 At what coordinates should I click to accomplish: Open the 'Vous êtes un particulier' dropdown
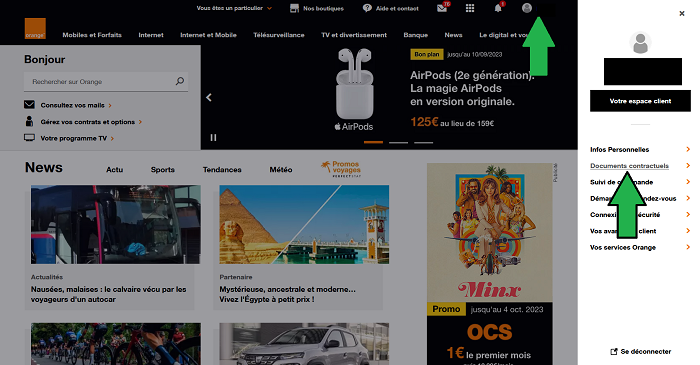(x=234, y=8)
